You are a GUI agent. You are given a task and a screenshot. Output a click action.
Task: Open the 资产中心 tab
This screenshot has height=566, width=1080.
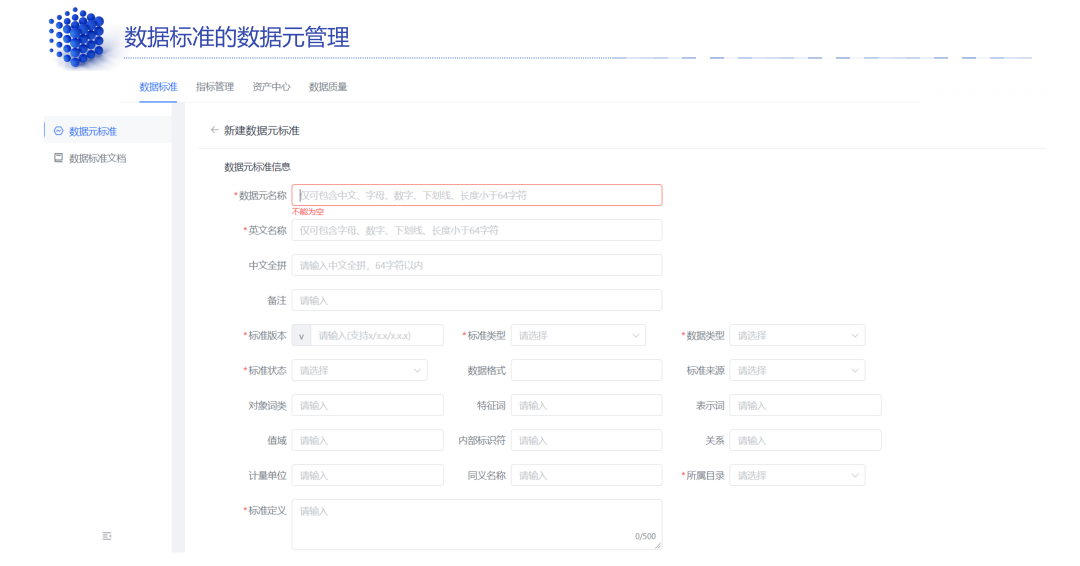[271, 87]
